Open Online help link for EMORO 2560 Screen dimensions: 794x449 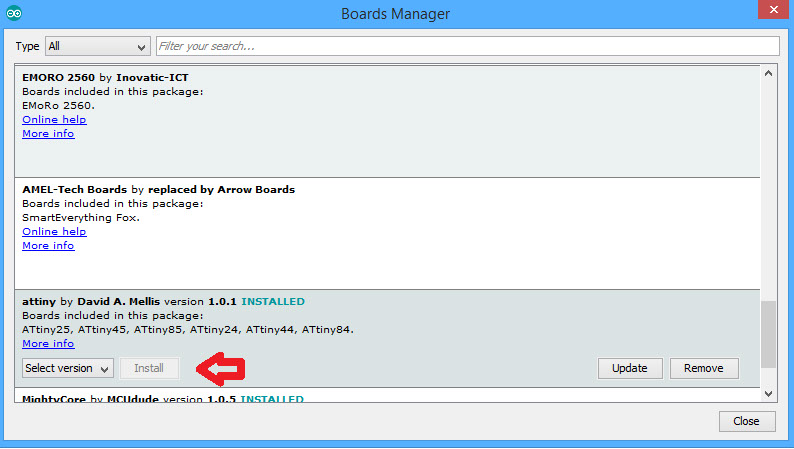tap(54, 119)
